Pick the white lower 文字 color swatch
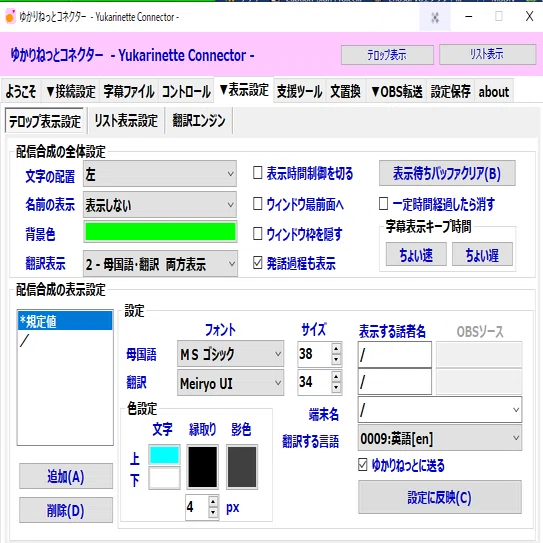 pos(164,478)
